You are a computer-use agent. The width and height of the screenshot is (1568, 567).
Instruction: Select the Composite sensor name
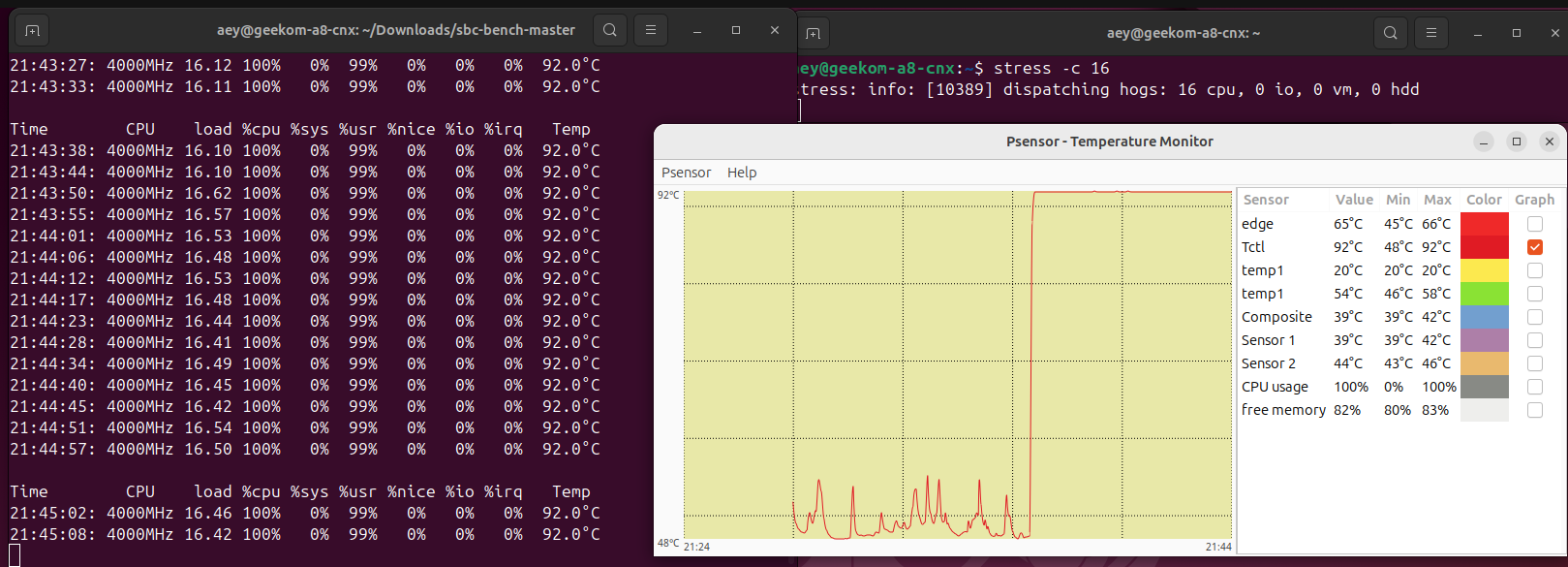pyautogui.click(x=1276, y=317)
